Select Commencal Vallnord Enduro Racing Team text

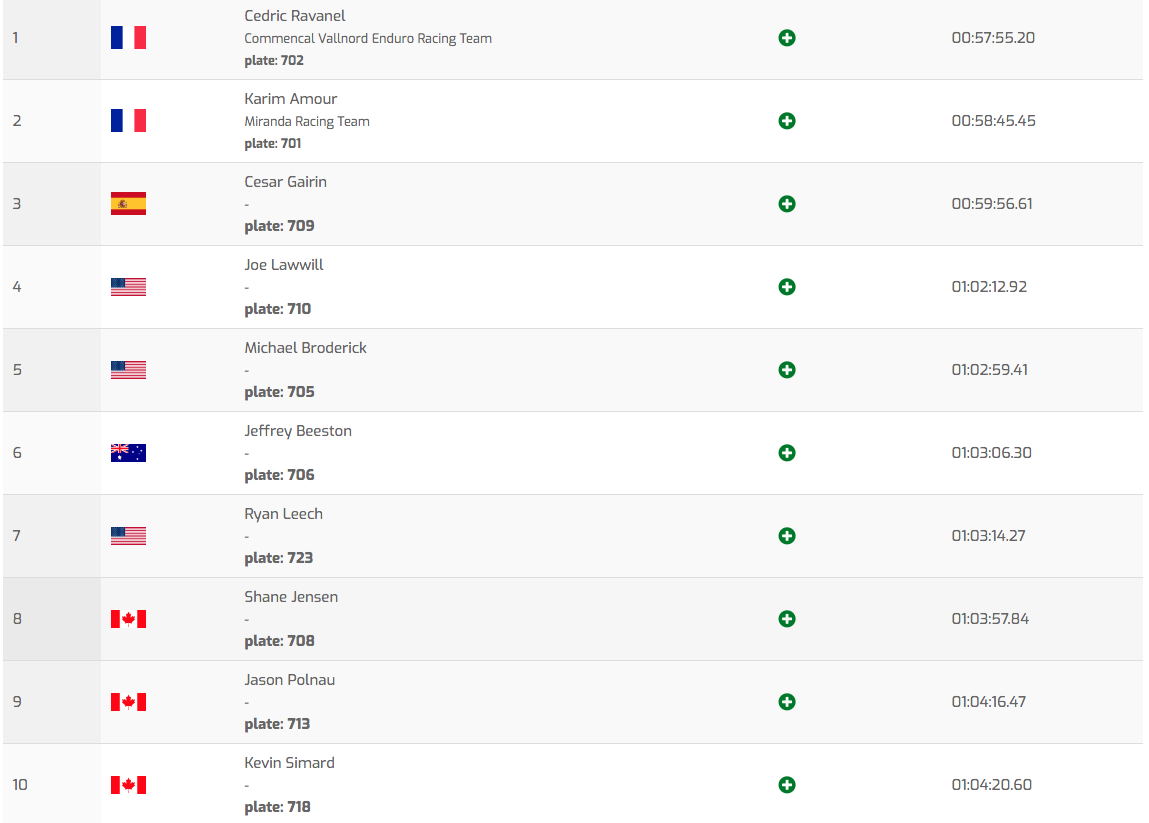tap(368, 39)
